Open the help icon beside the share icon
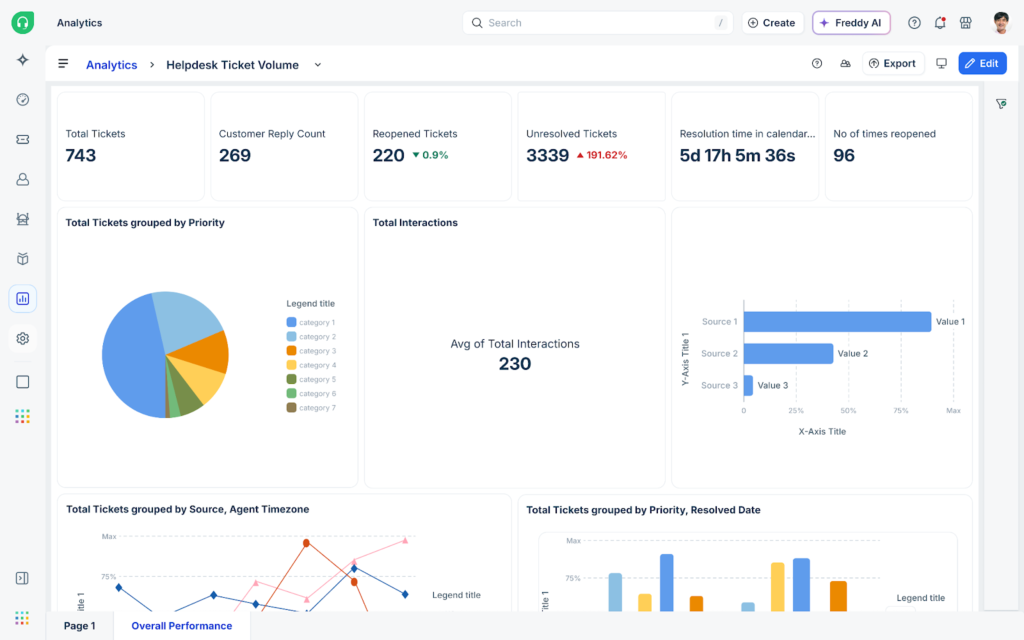 [817, 63]
